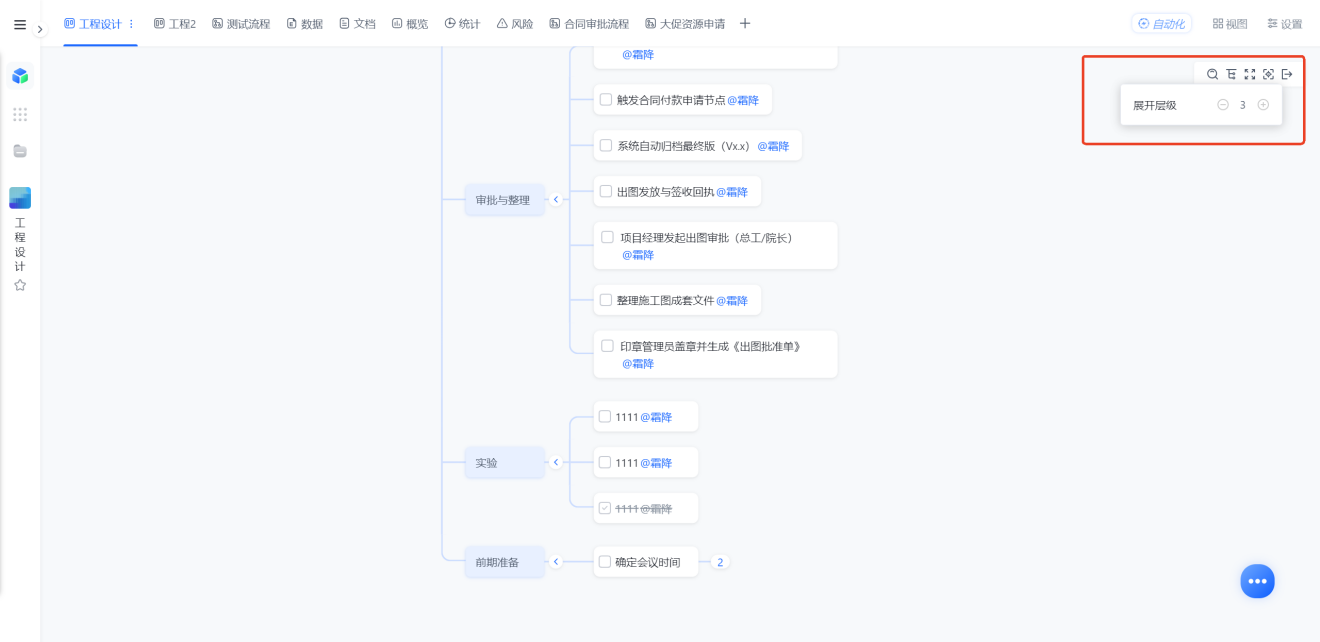
Task: Switch to the 概览 tab
Action: (x=410, y=24)
